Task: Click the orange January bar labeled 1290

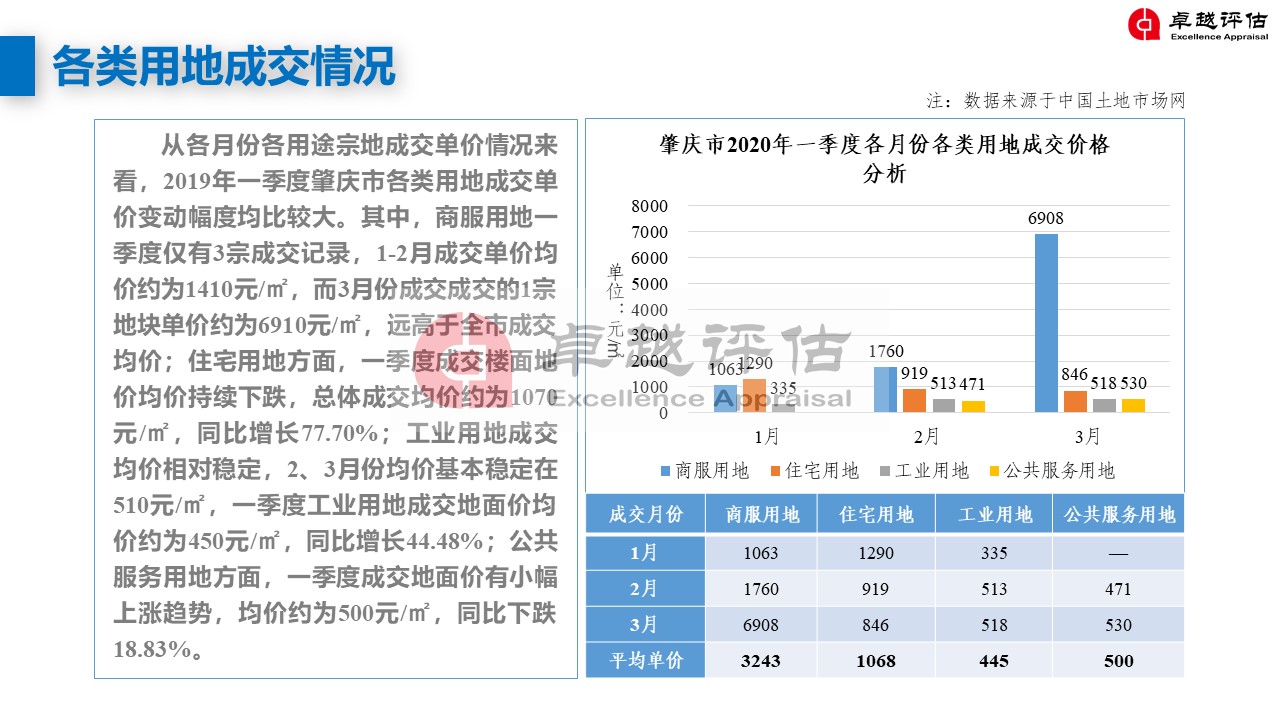Action: tap(753, 395)
